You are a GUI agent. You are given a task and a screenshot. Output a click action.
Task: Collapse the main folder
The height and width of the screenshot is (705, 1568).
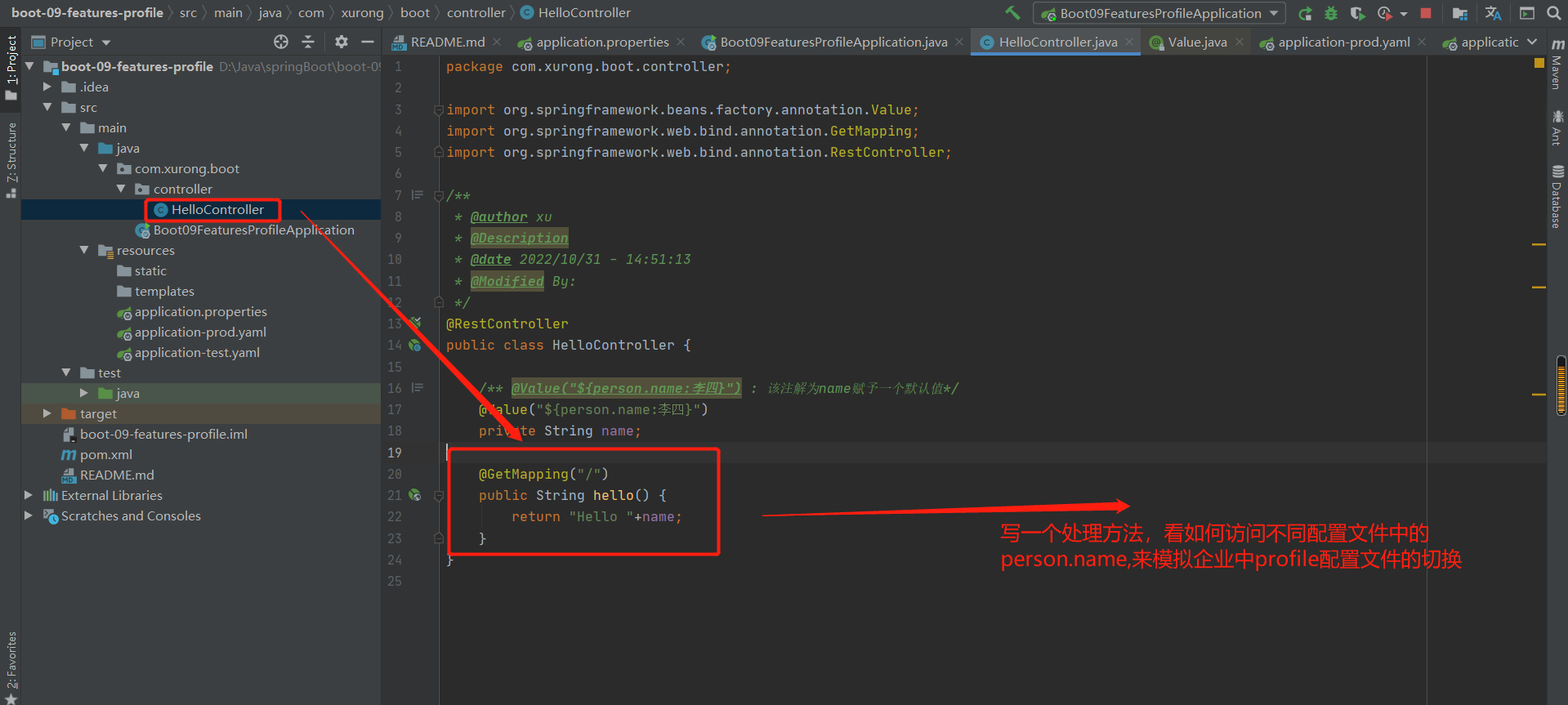[66, 127]
